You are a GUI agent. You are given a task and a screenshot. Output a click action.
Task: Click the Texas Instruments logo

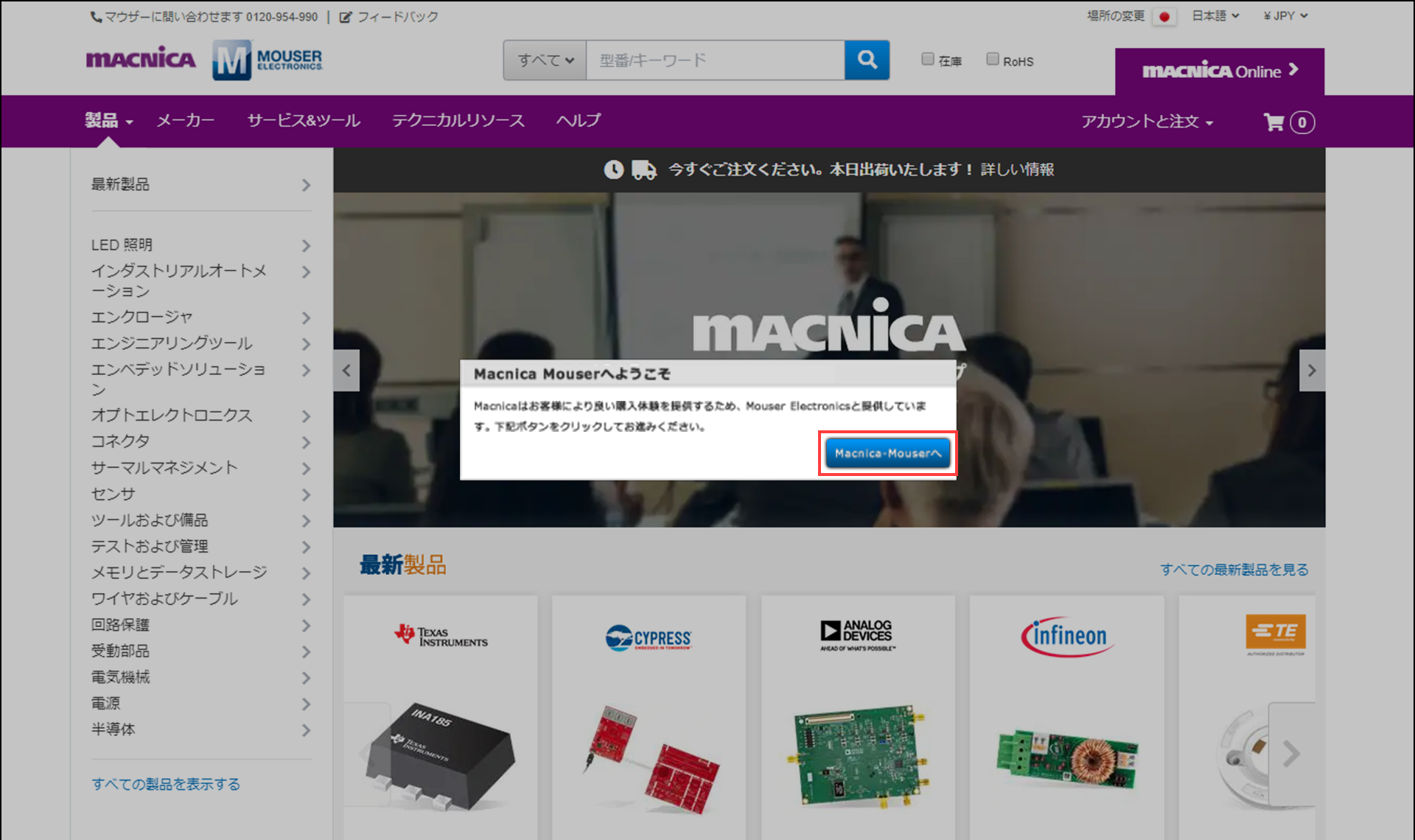441,635
